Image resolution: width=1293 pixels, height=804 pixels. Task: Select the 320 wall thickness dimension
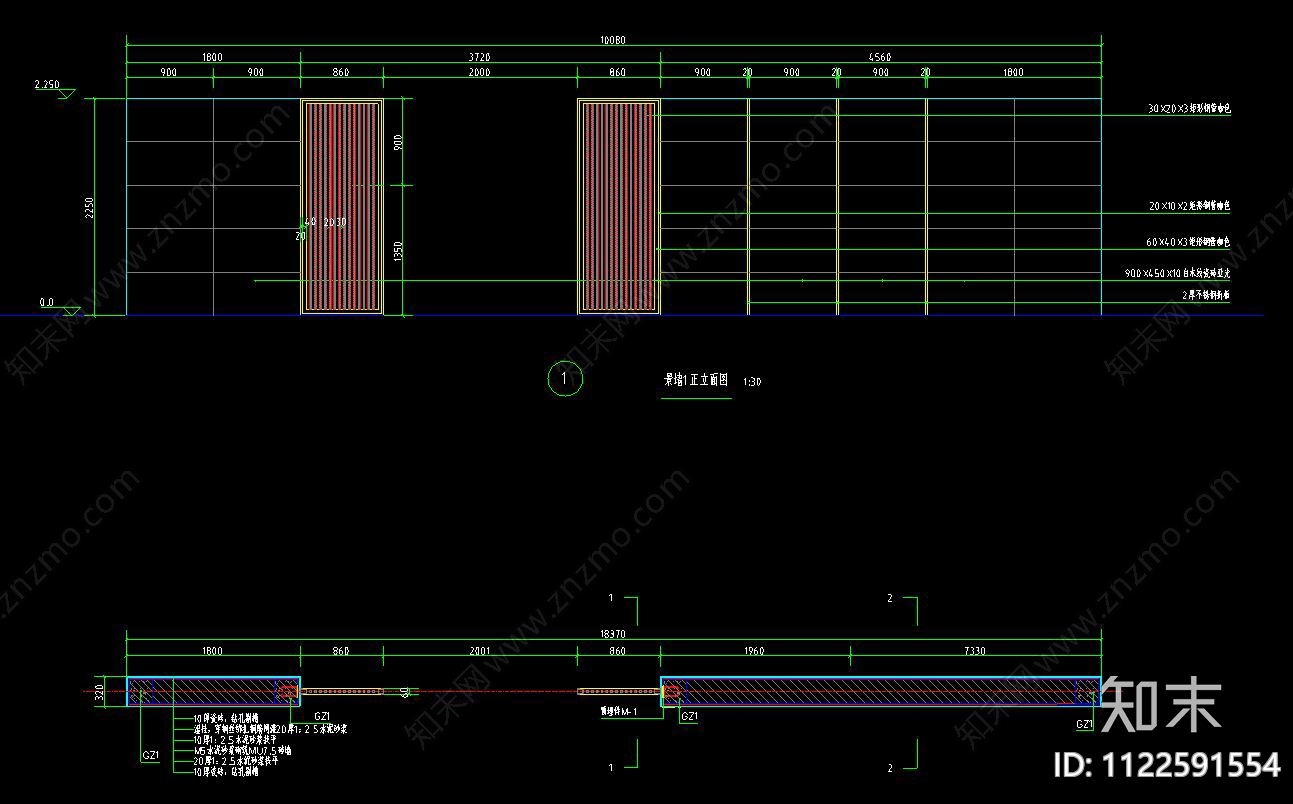(x=99, y=692)
